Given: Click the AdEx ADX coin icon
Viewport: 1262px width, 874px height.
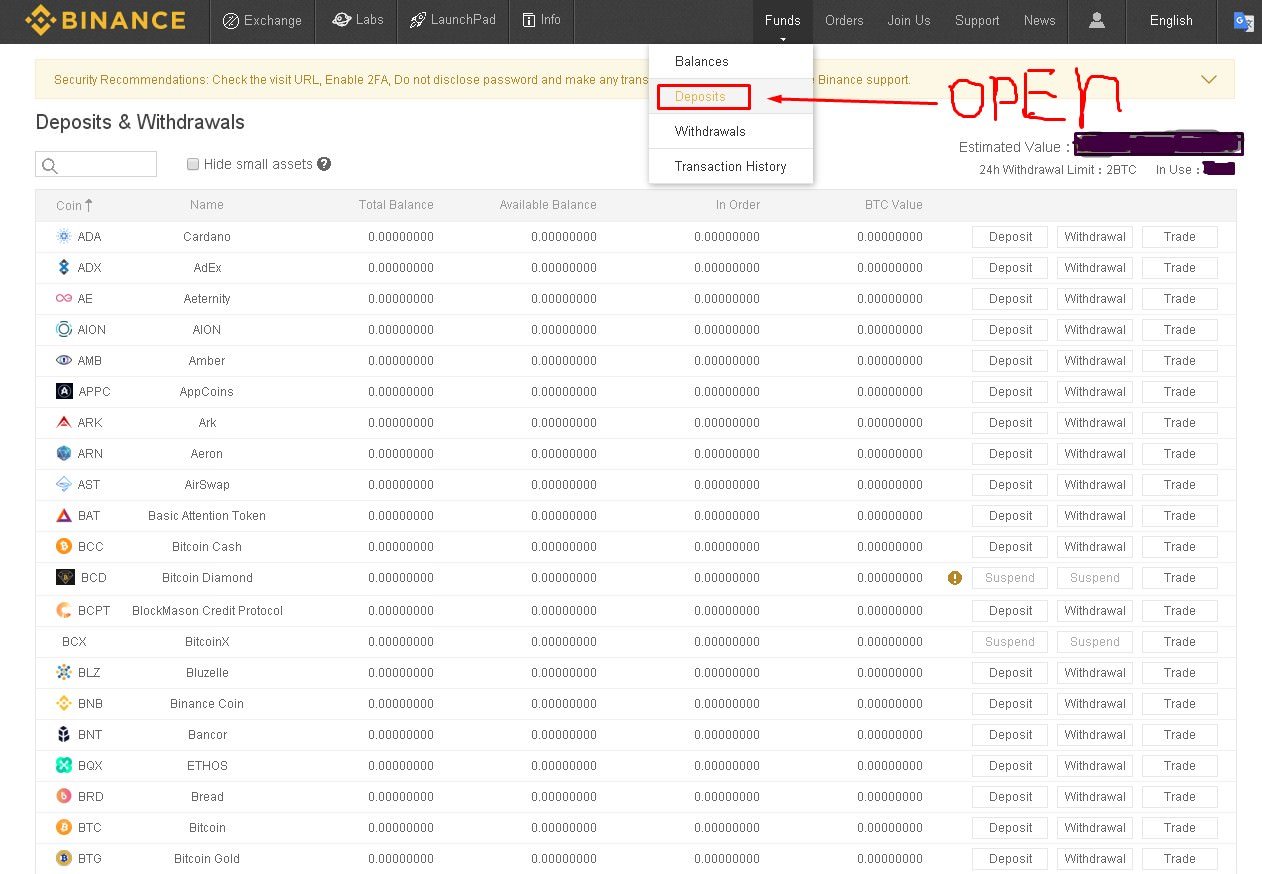Looking at the screenshot, I should click(x=64, y=268).
